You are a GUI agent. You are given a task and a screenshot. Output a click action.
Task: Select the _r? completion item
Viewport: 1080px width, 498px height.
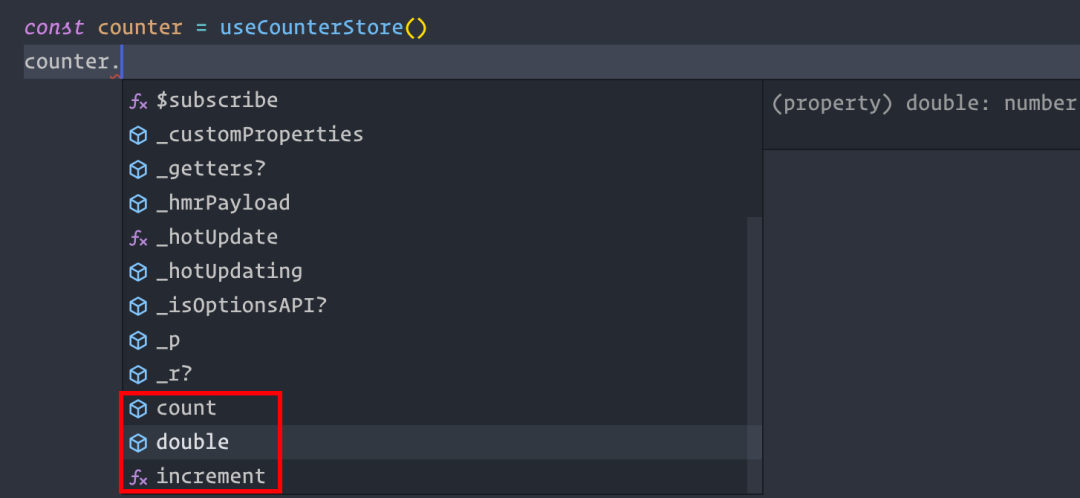pos(174,374)
